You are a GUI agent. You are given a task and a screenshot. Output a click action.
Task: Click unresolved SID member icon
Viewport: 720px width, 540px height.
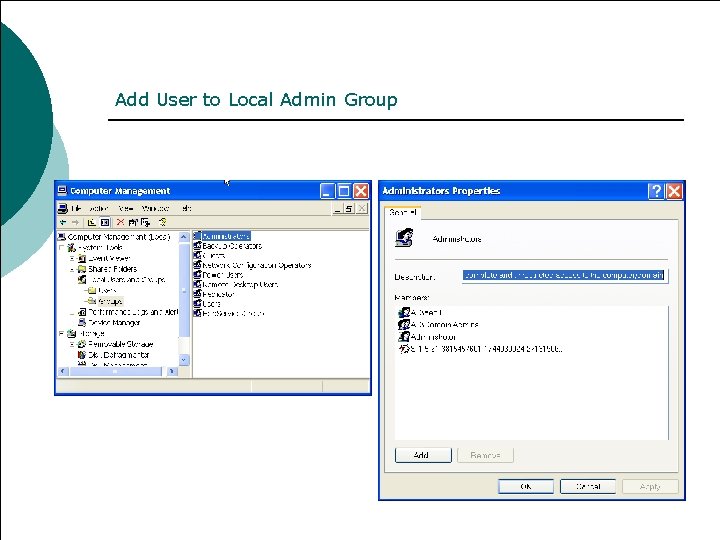pyautogui.click(x=404, y=349)
